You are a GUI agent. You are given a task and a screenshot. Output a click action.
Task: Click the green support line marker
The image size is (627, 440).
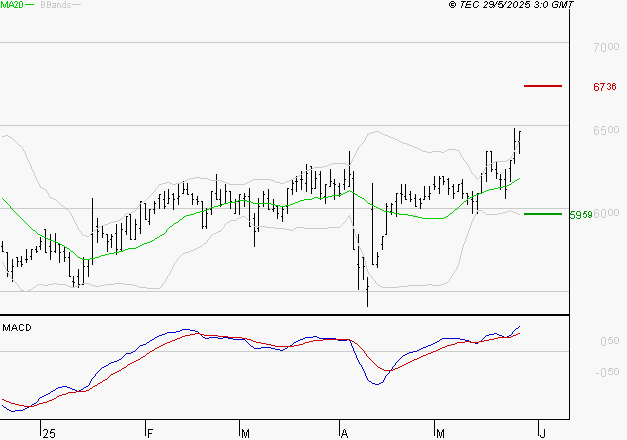[x=543, y=214]
